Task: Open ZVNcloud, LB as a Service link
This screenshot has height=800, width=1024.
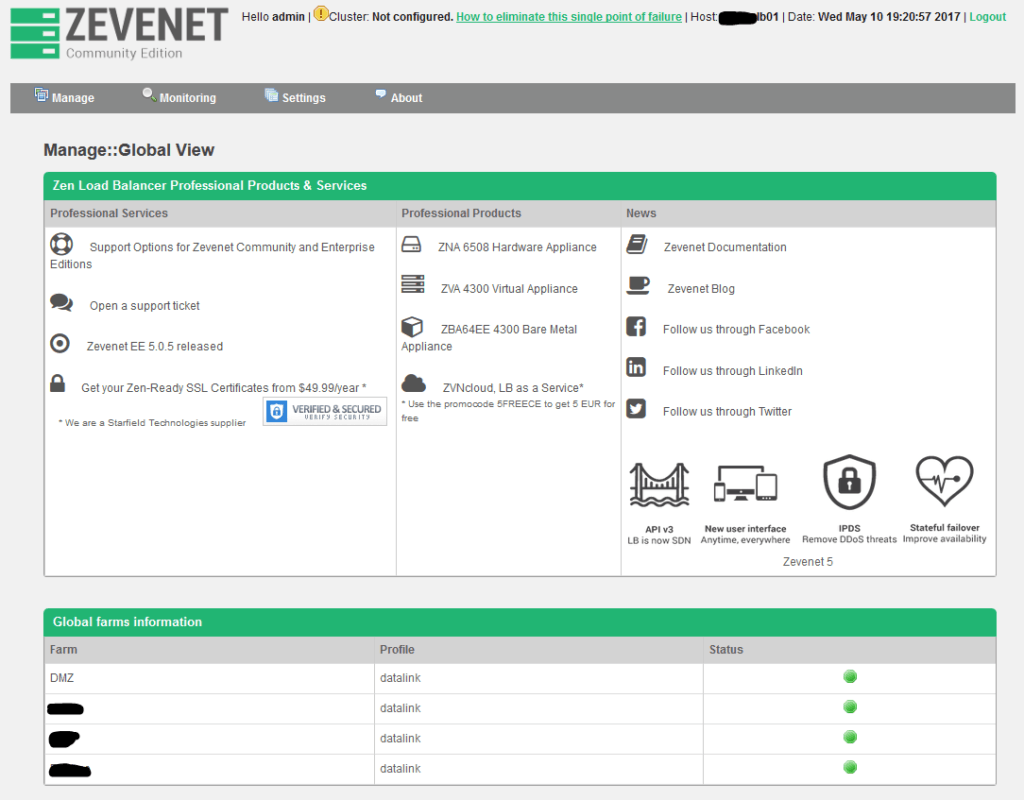Action: (513, 388)
